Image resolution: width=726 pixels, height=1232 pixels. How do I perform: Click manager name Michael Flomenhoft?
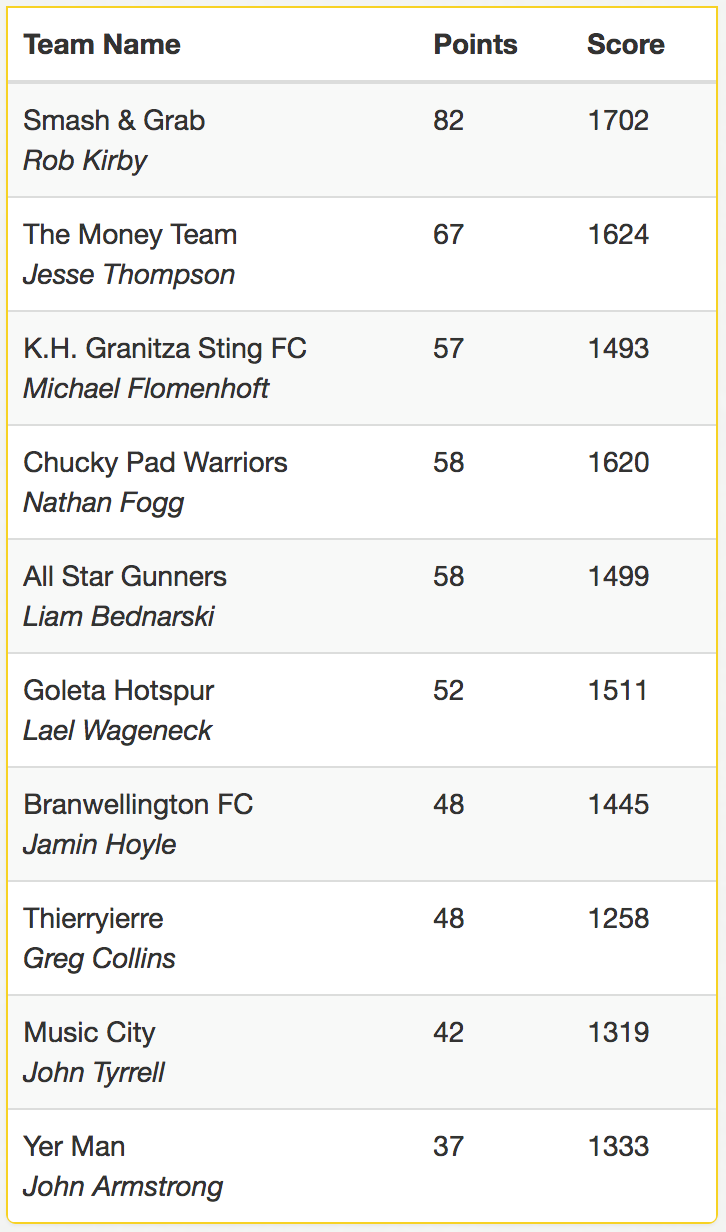coord(146,388)
